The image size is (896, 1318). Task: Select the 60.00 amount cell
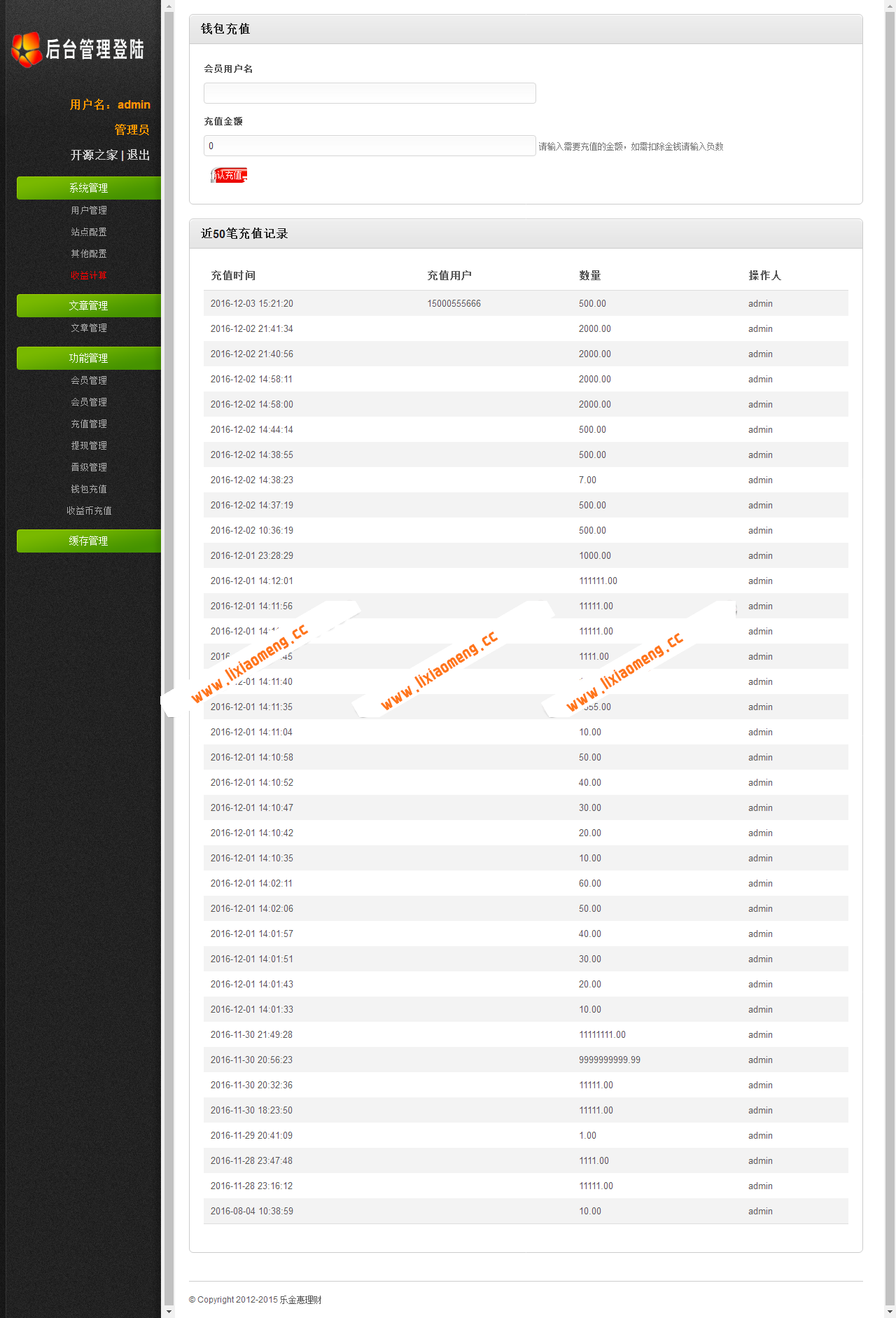590,883
